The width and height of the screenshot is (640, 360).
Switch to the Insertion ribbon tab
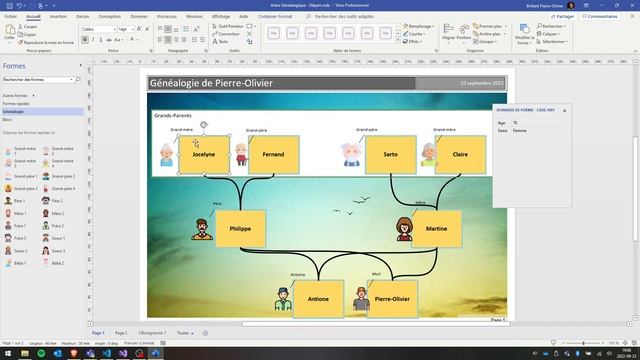pyautogui.click(x=58, y=17)
